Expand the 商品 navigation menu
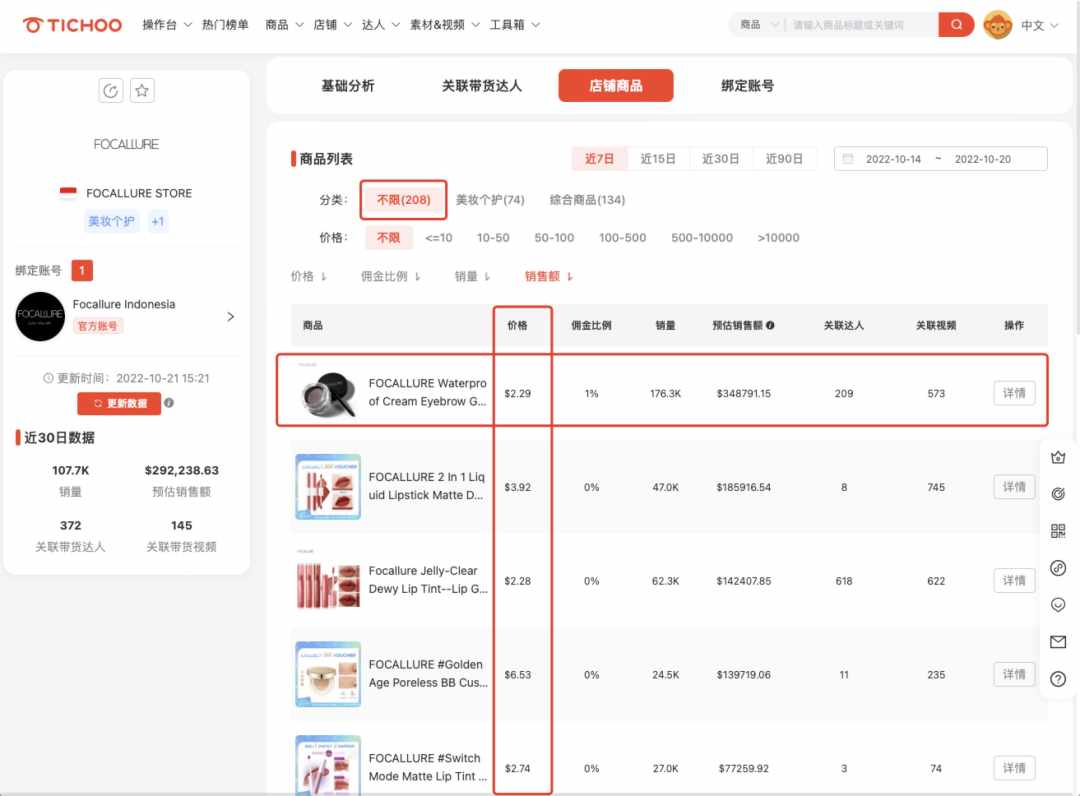 pos(284,25)
